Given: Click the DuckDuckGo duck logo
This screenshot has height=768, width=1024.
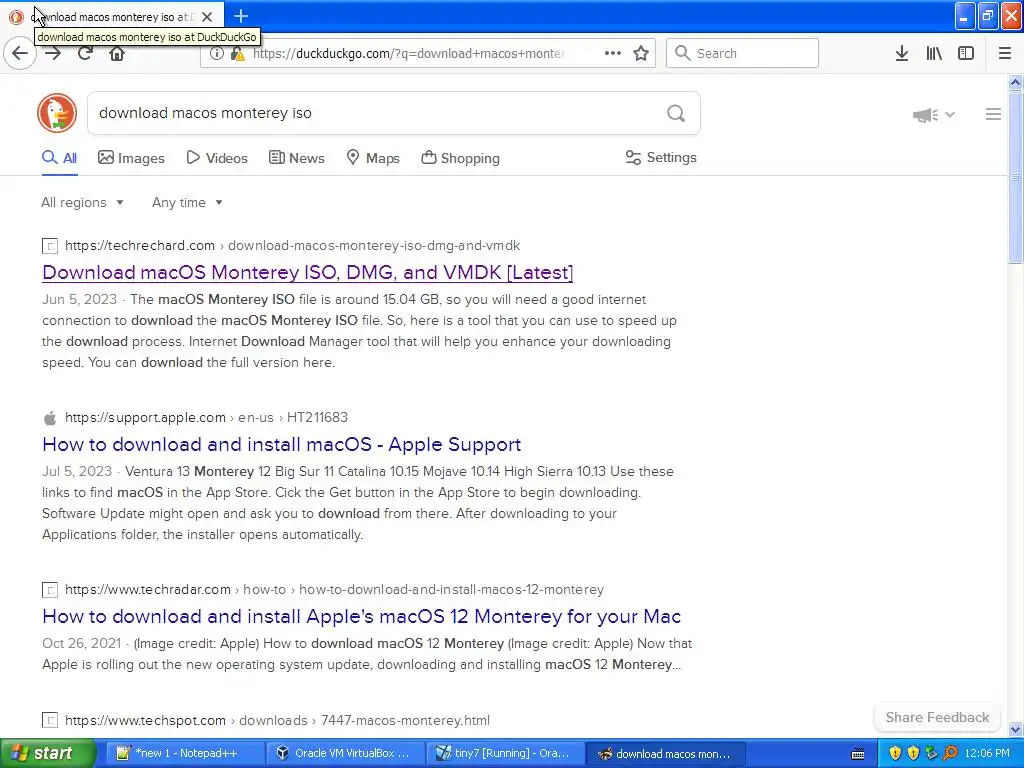Looking at the screenshot, I should tap(57, 113).
